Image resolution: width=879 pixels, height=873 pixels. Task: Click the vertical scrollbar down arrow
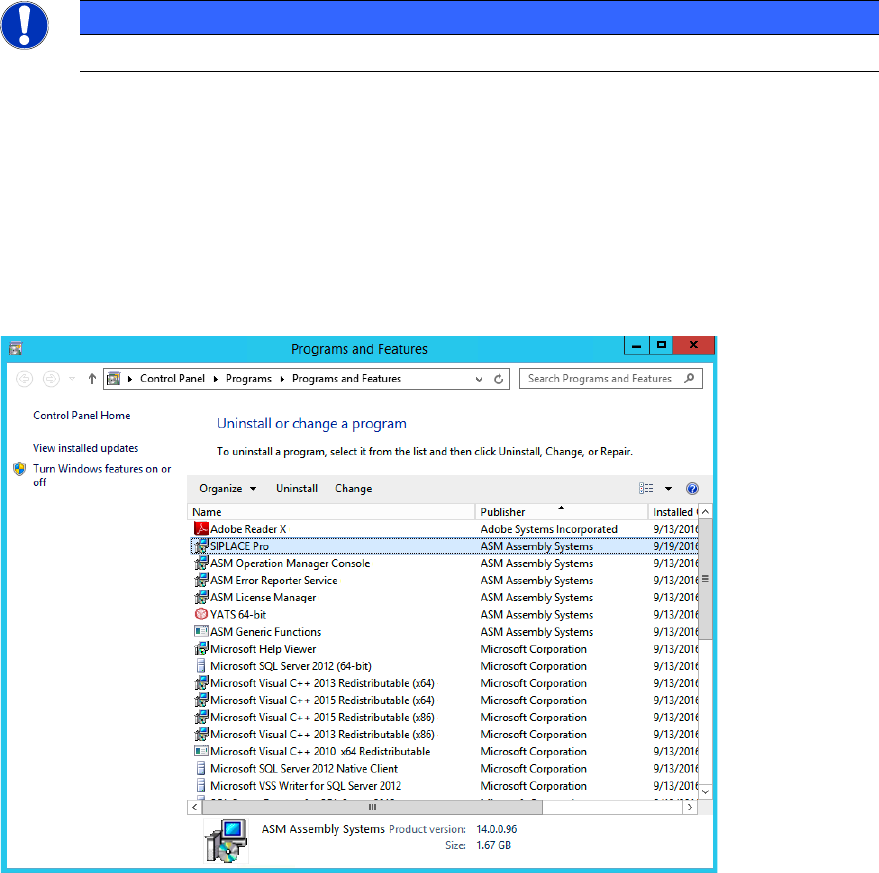(x=705, y=792)
